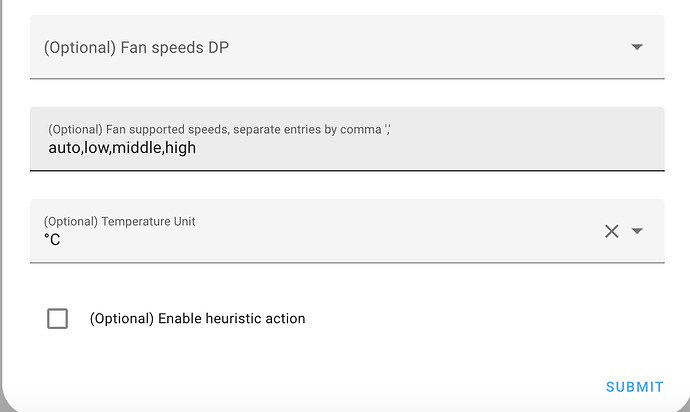Click the X icon beside the °C value
The image size is (690, 412).
tap(612, 231)
